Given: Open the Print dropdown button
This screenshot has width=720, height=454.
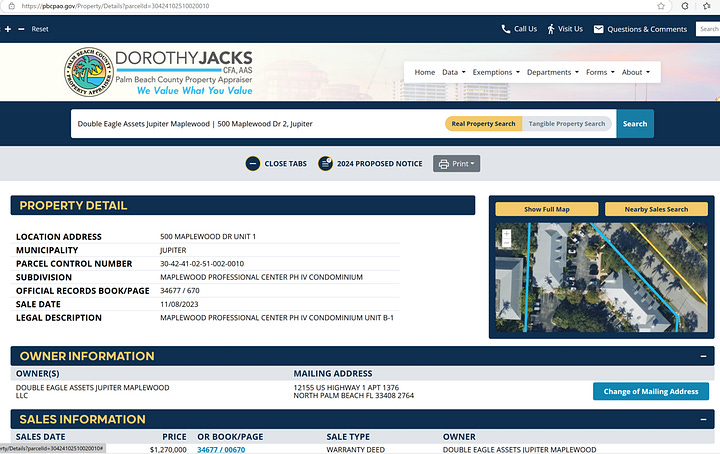Looking at the screenshot, I should [x=456, y=163].
